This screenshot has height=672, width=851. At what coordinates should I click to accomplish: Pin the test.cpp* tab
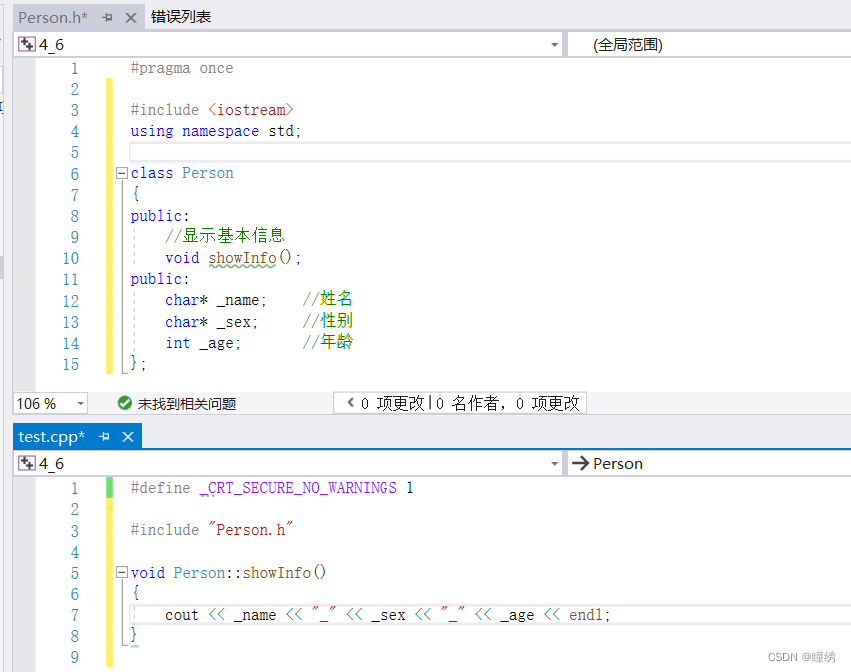pyautogui.click(x=105, y=436)
